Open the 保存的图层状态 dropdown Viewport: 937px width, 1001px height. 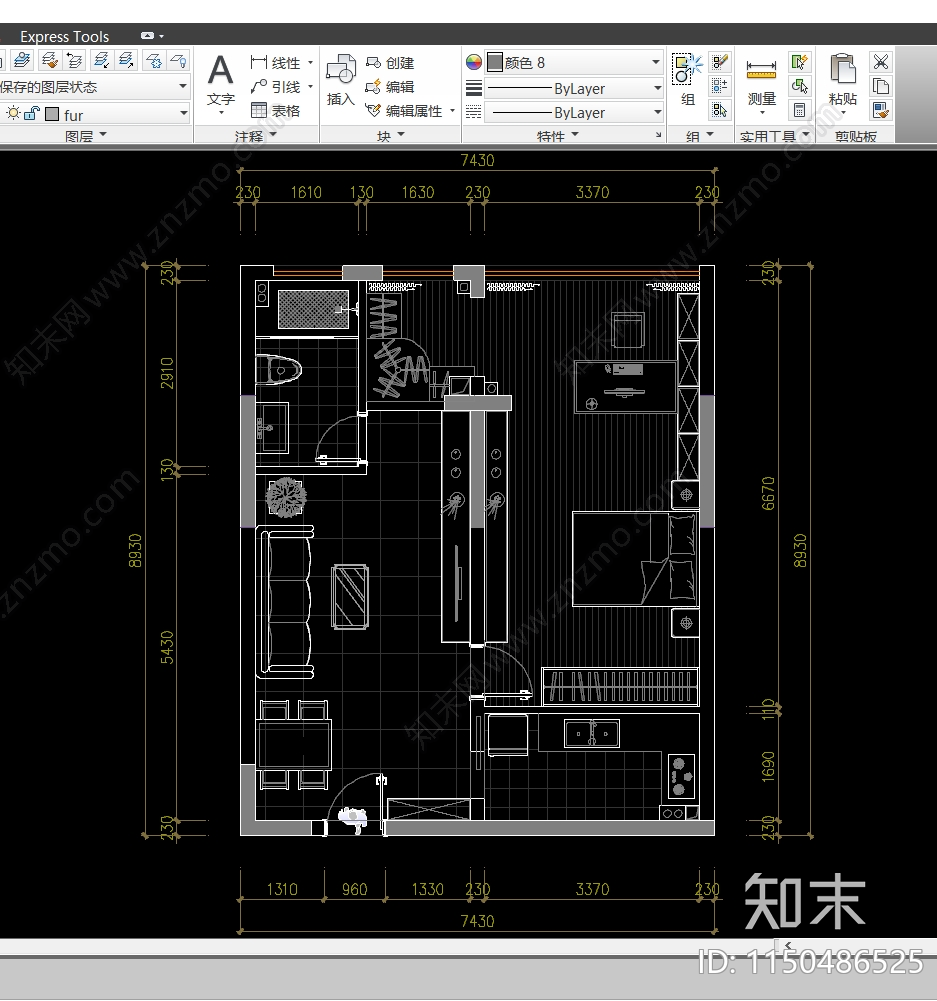[x=181, y=86]
